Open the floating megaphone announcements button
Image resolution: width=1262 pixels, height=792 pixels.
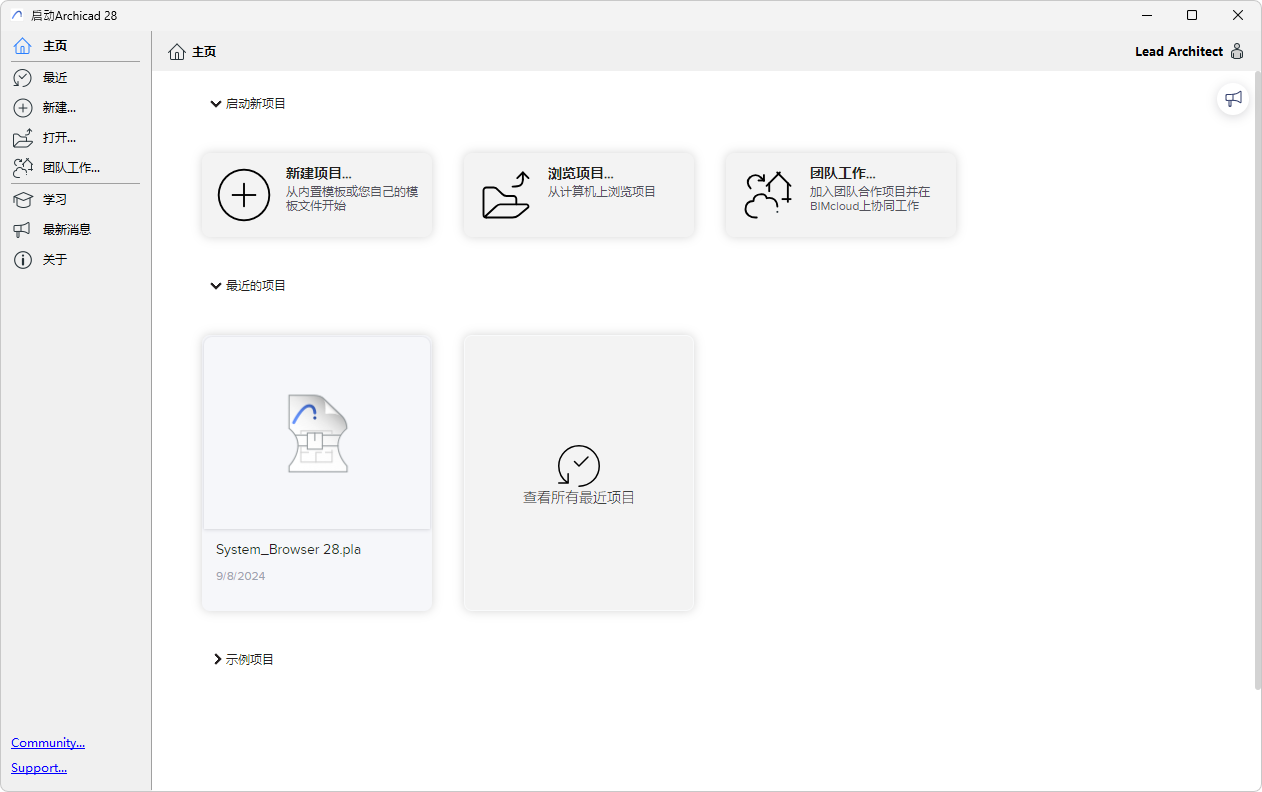click(1233, 99)
